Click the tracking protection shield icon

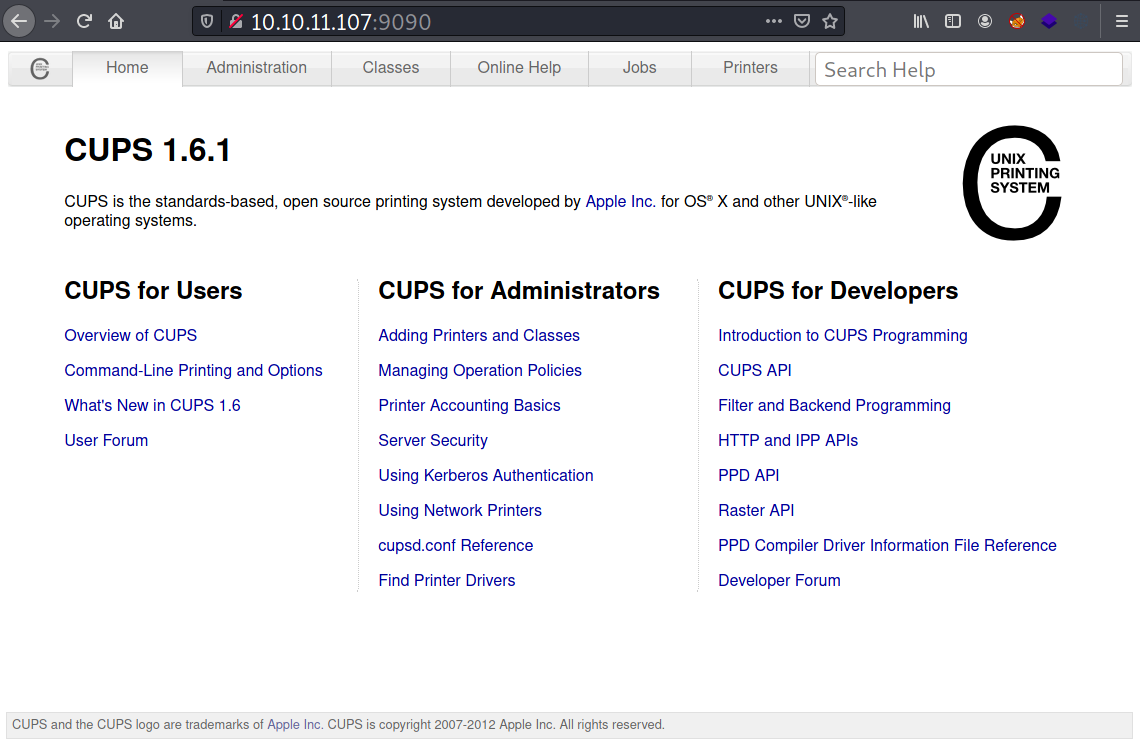[207, 20]
